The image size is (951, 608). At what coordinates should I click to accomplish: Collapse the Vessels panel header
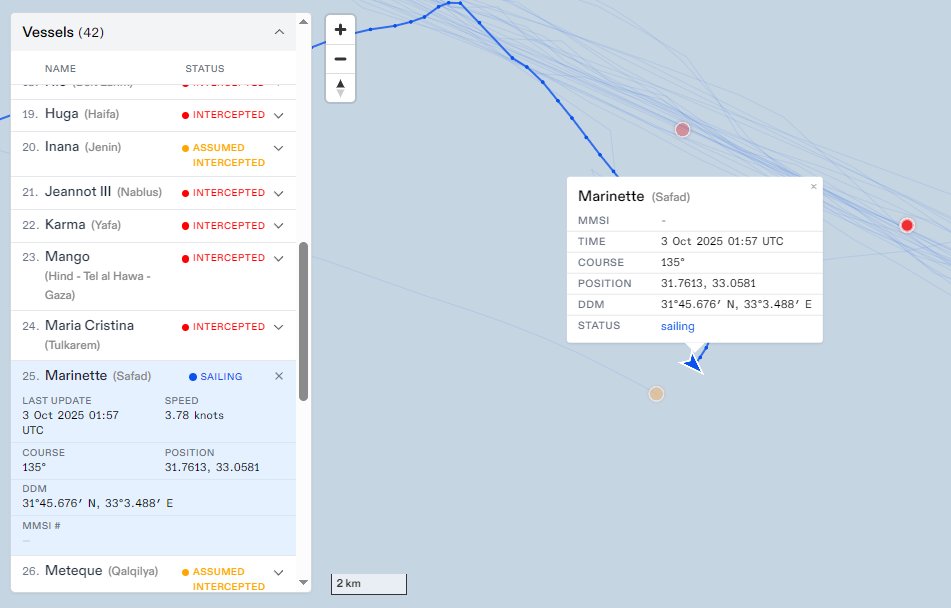click(x=279, y=32)
